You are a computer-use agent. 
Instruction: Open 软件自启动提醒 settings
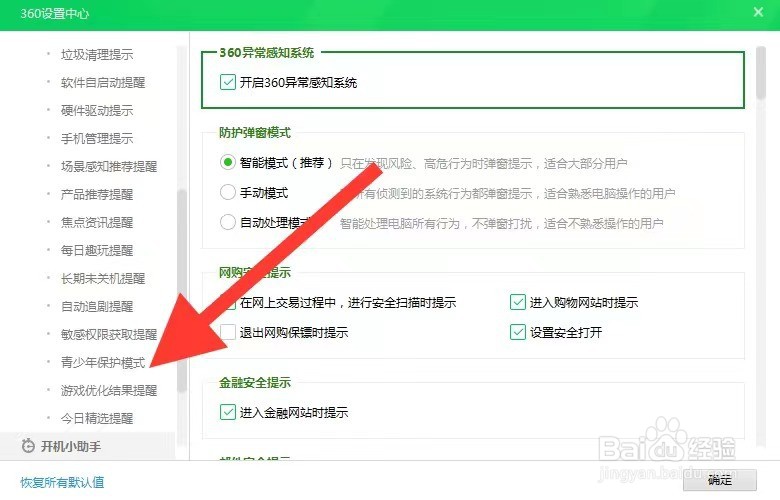pos(103,82)
